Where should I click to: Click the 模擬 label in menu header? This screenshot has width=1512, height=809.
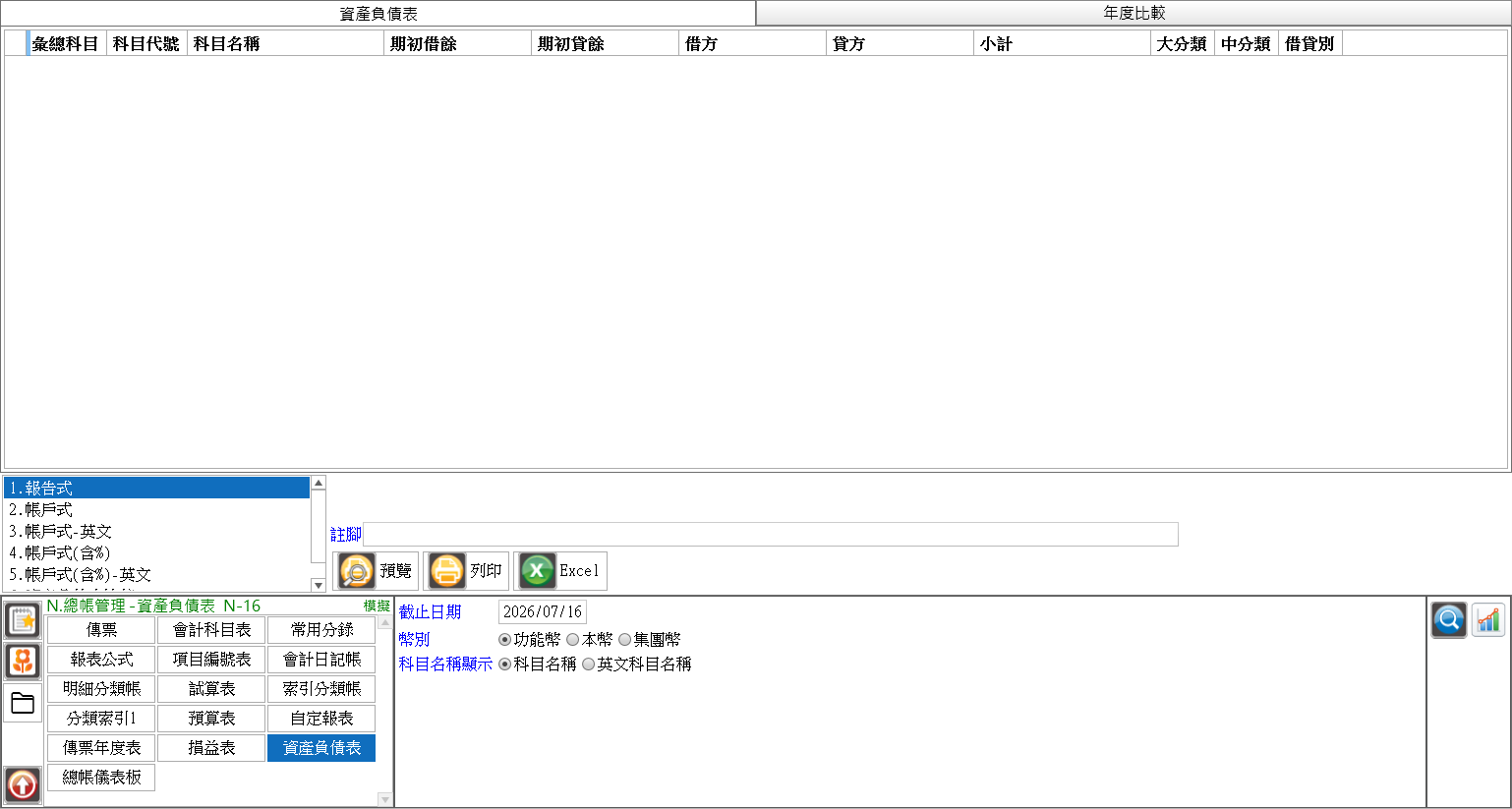click(x=377, y=607)
